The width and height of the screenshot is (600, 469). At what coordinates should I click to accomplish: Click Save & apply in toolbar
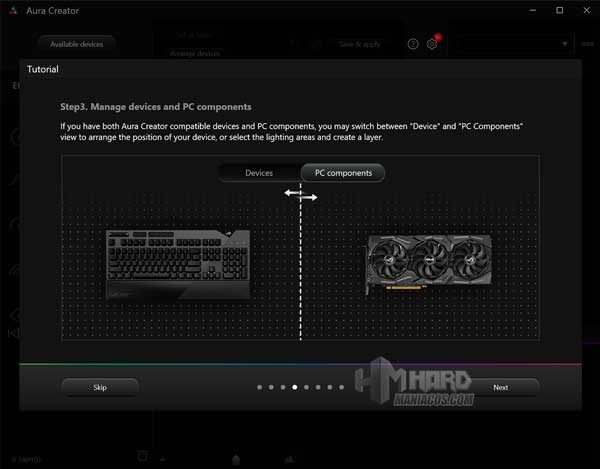click(360, 44)
